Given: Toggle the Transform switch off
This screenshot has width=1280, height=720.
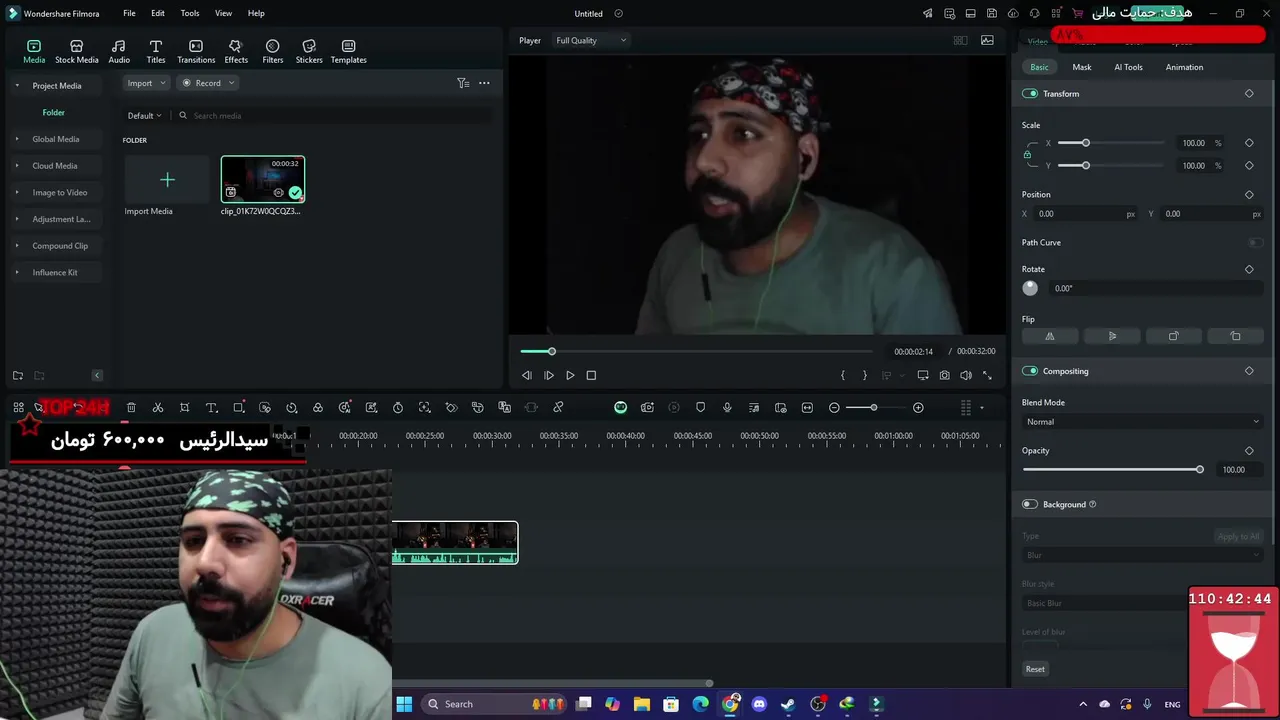Looking at the screenshot, I should [1030, 94].
